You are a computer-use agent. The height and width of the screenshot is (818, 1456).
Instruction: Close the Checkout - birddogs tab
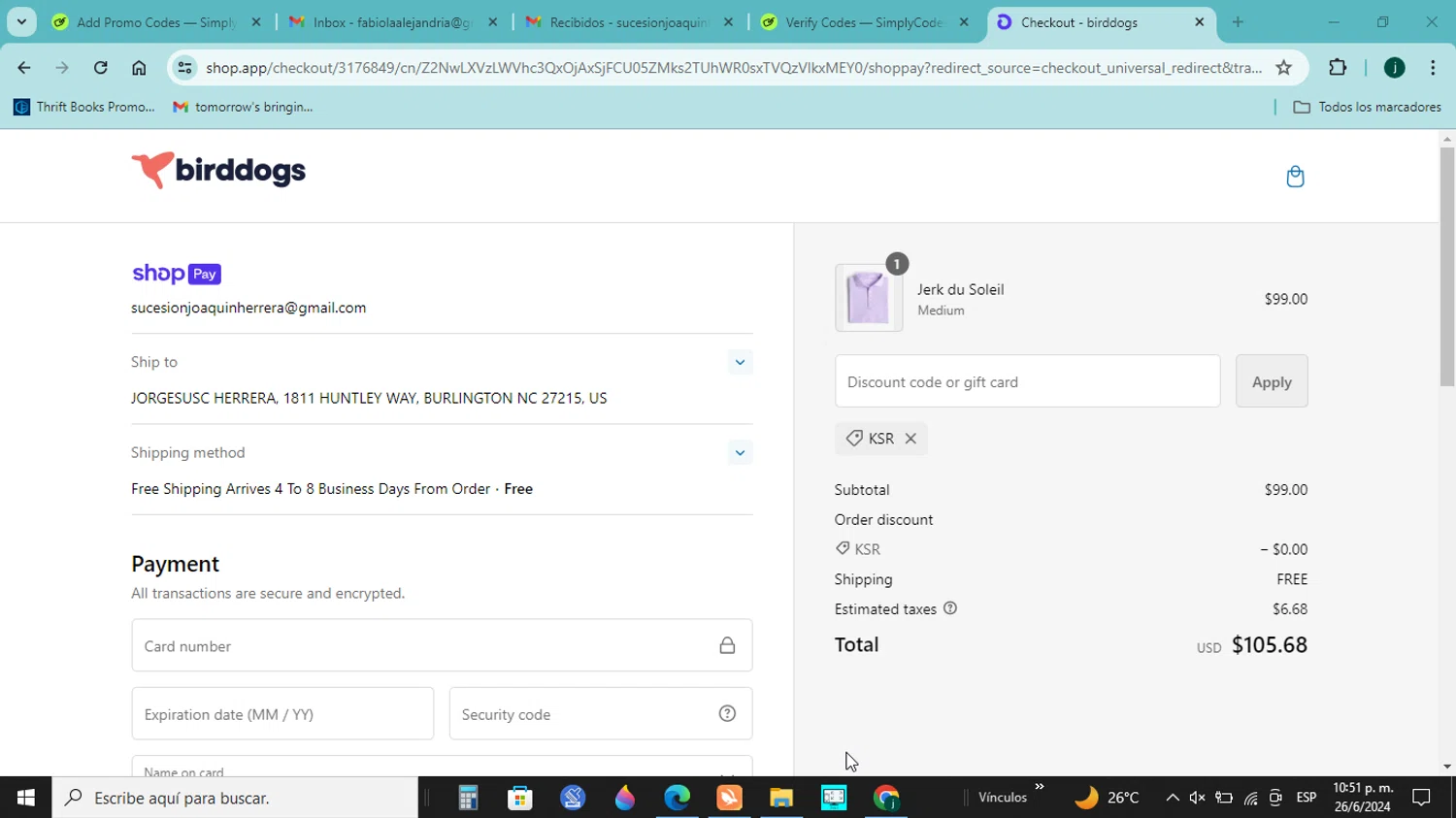[1200, 21]
